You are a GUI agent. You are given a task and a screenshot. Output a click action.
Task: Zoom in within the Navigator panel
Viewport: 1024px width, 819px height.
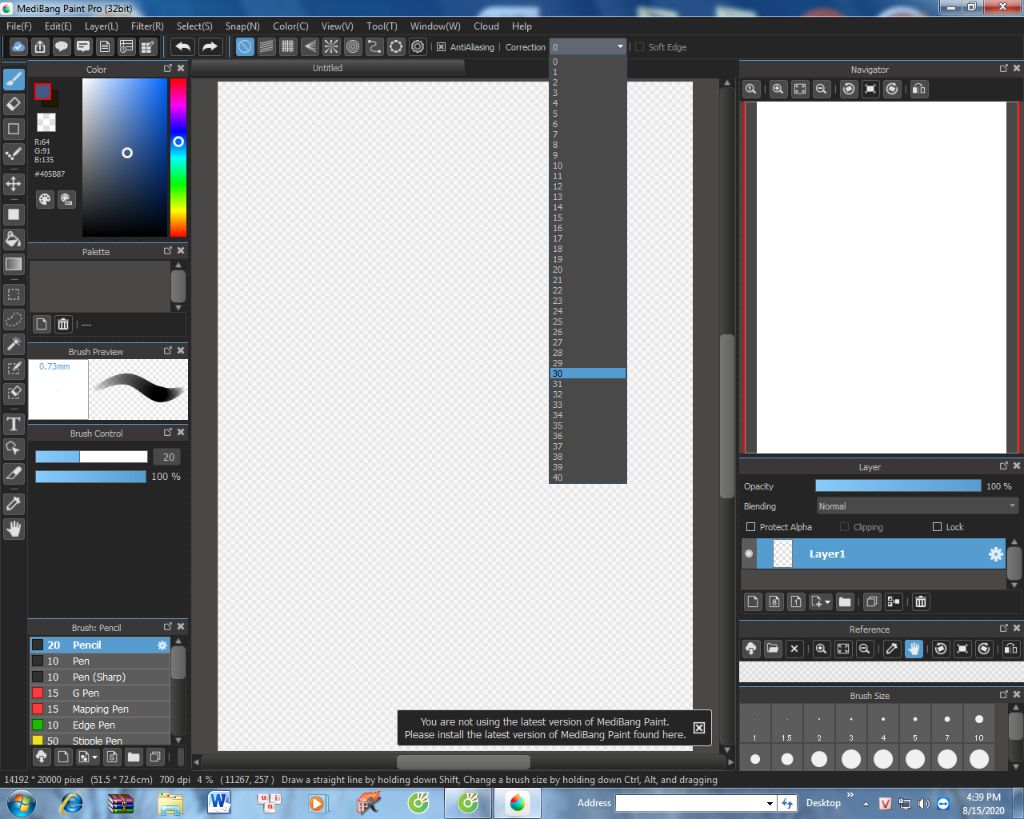tap(778, 89)
